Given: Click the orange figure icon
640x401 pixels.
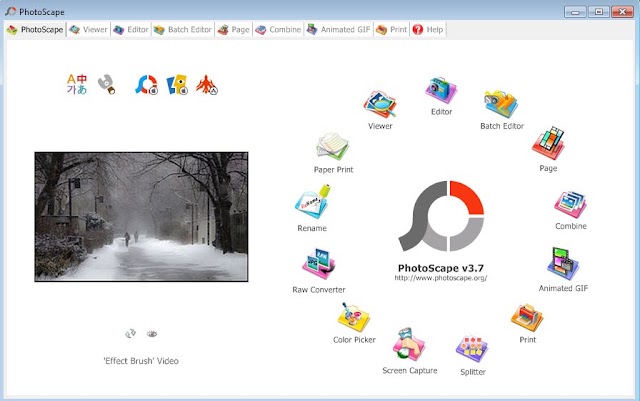Looking at the screenshot, I should [x=207, y=85].
